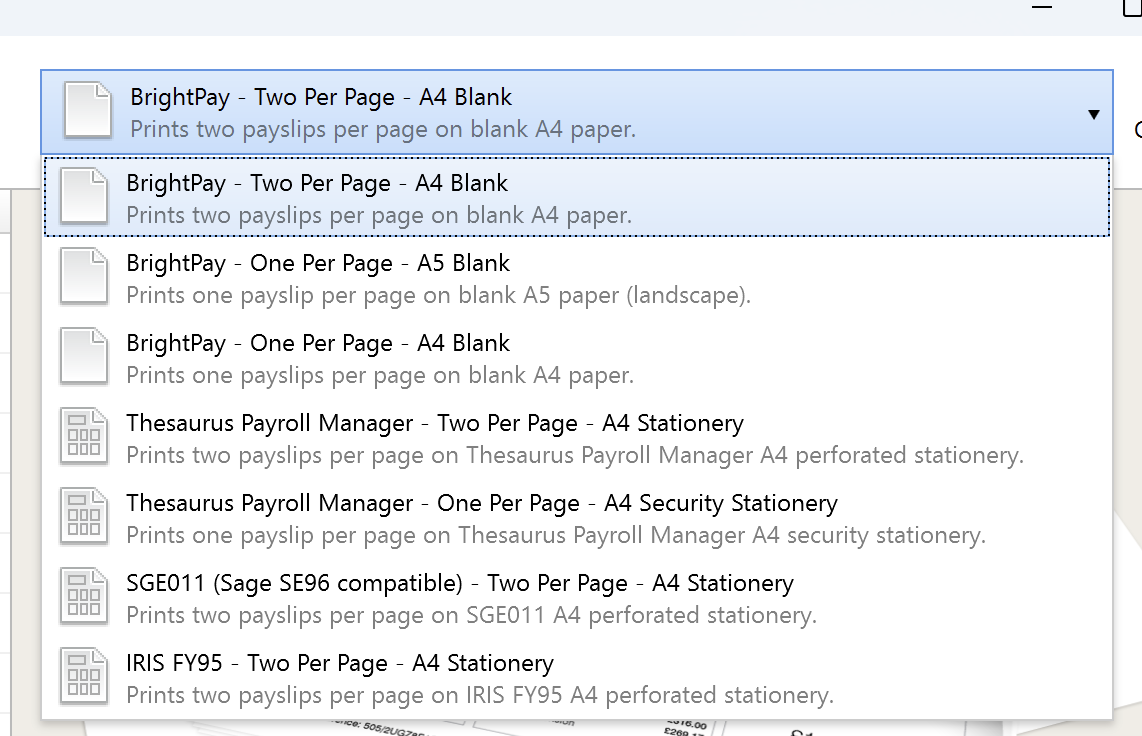Viewport: 1142px width, 736px height.
Task: Choose IRIS FY95 Two Per Page A4 Stationery
Action: click(x=577, y=677)
